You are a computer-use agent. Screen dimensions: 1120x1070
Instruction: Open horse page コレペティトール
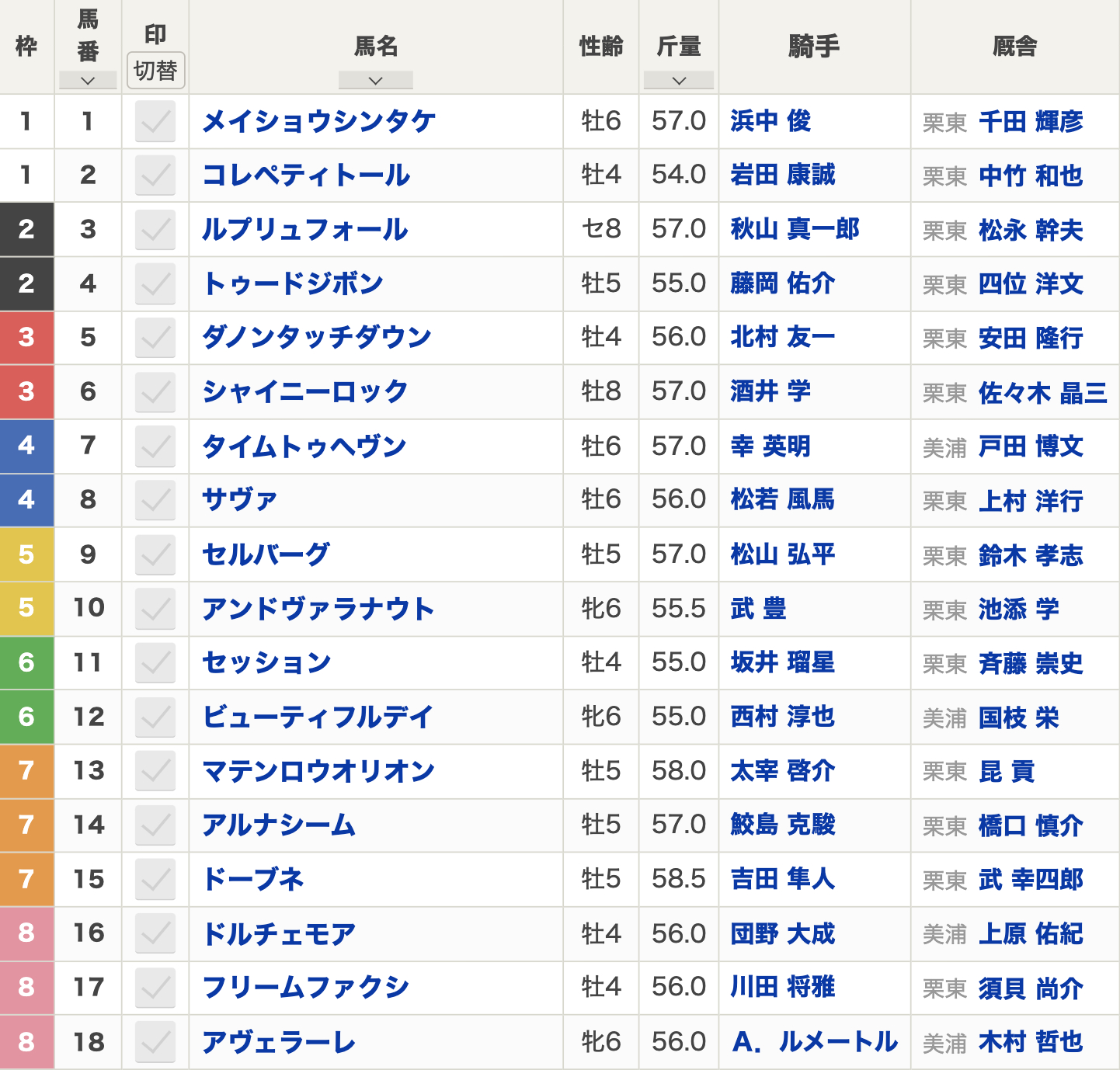tap(306, 175)
